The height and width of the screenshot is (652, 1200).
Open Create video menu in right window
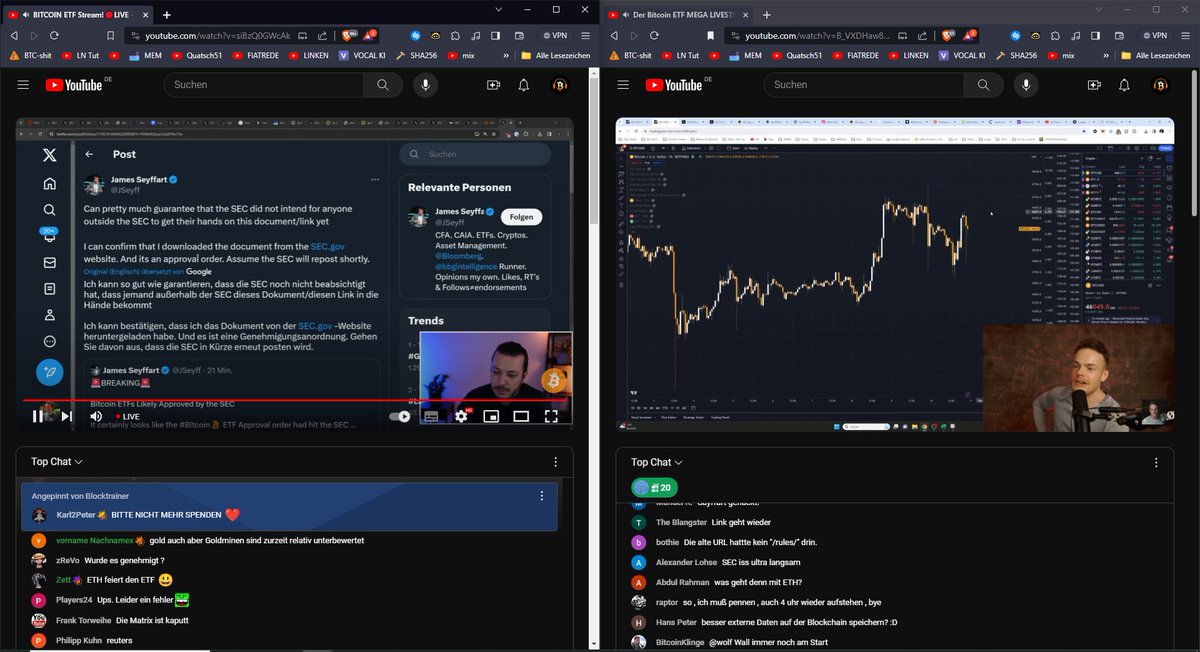pos(1093,85)
